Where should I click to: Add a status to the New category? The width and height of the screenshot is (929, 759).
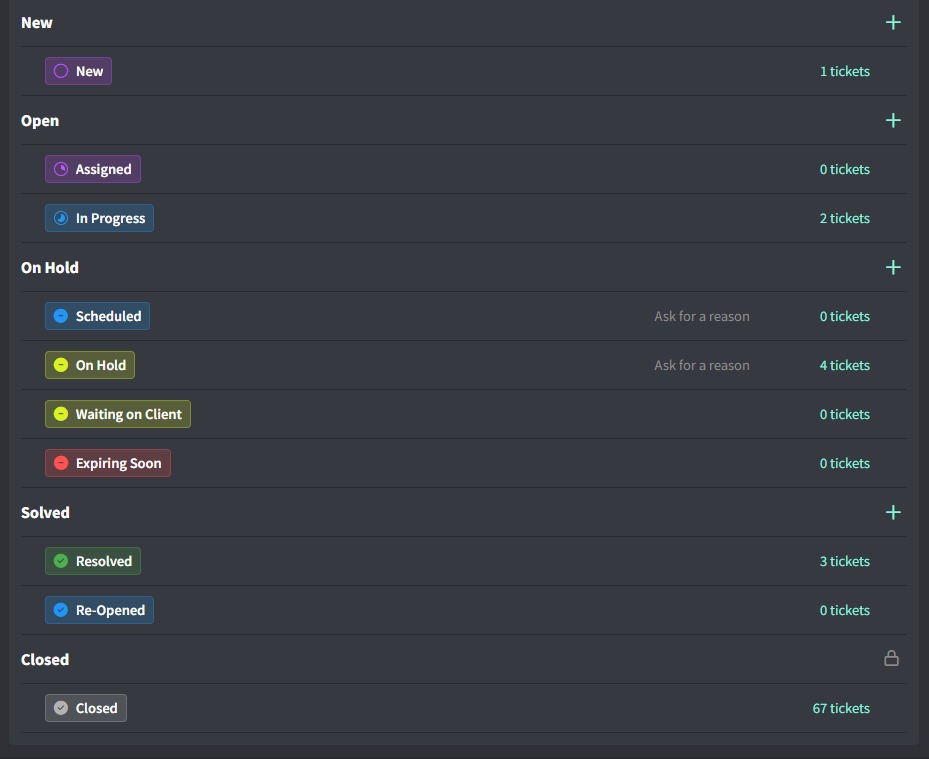(x=893, y=22)
